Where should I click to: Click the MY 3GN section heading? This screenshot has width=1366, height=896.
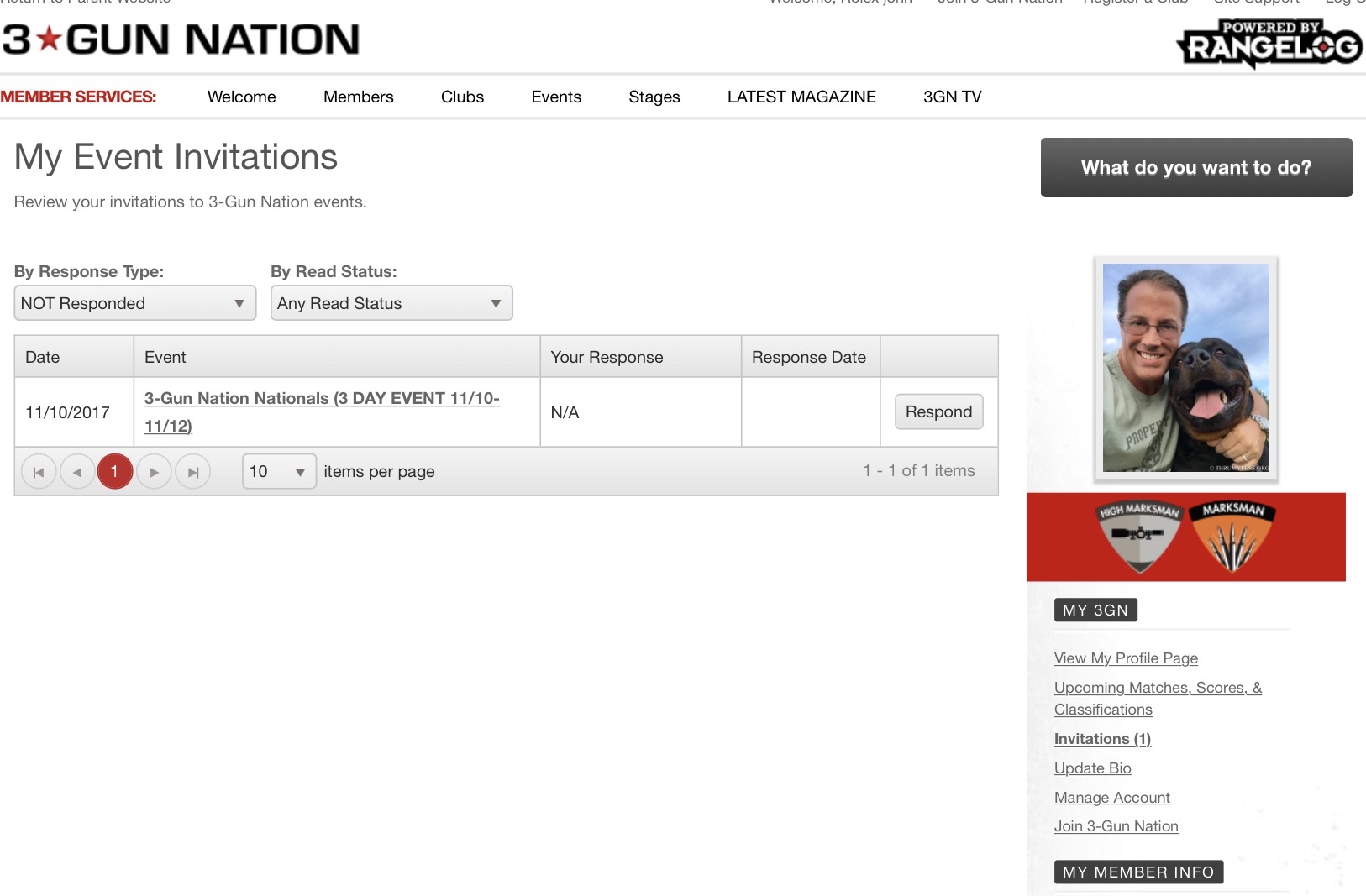1095,610
